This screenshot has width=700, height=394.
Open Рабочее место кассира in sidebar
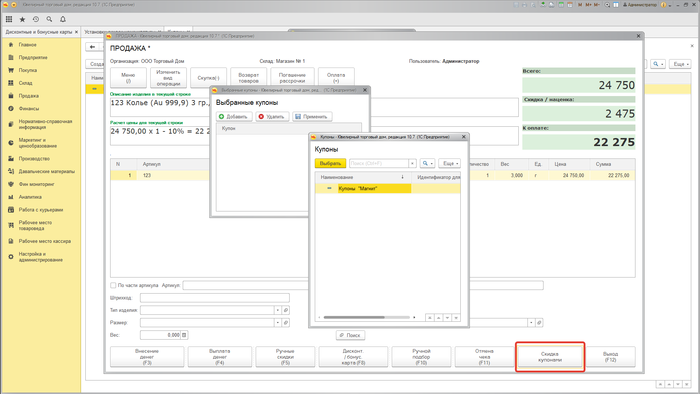pyautogui.click(x=45, y=241)
